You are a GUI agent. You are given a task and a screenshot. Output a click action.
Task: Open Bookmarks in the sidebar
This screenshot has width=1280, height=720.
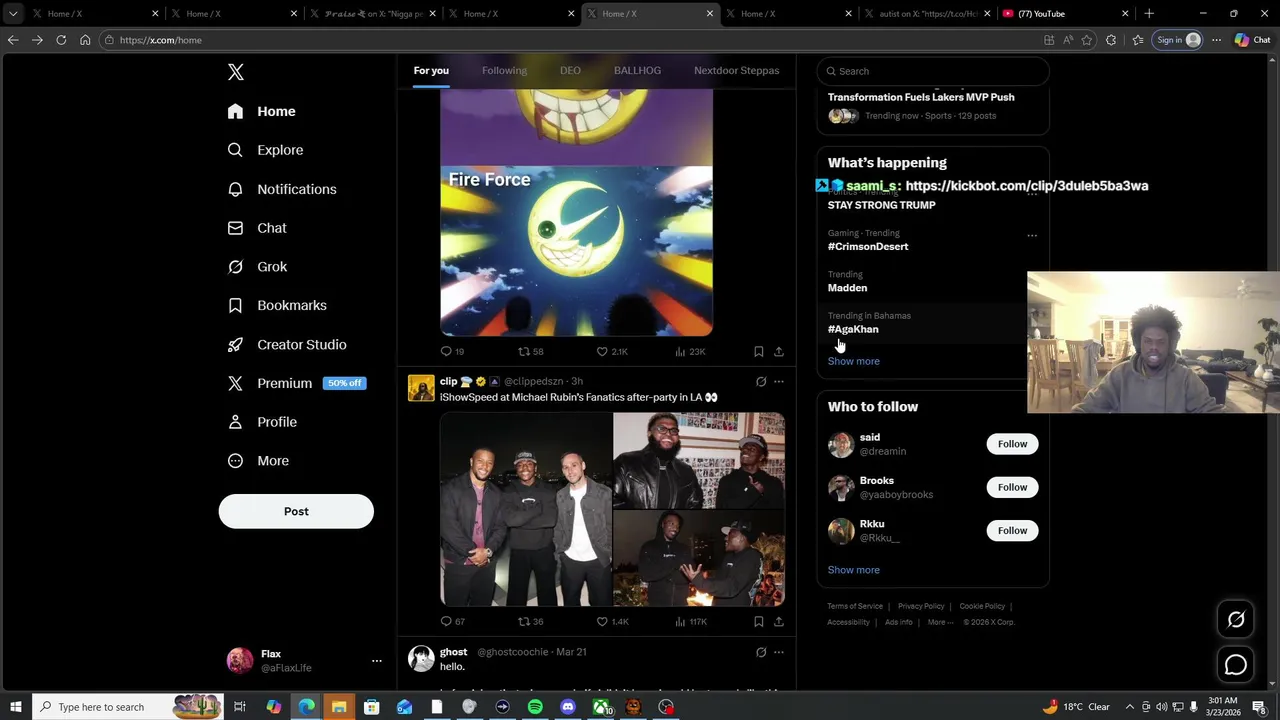(x=278, y=305)
